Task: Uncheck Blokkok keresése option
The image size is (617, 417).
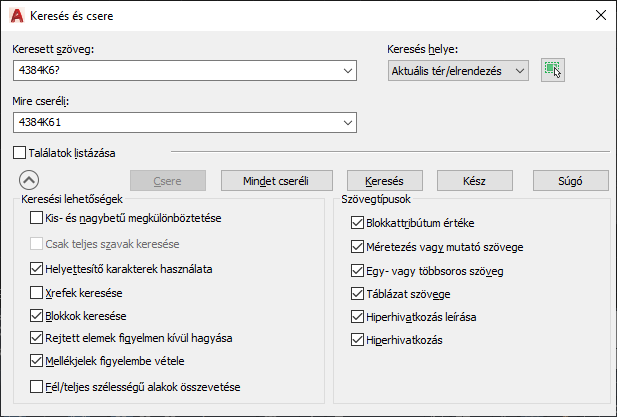Action: pos(37,316)
